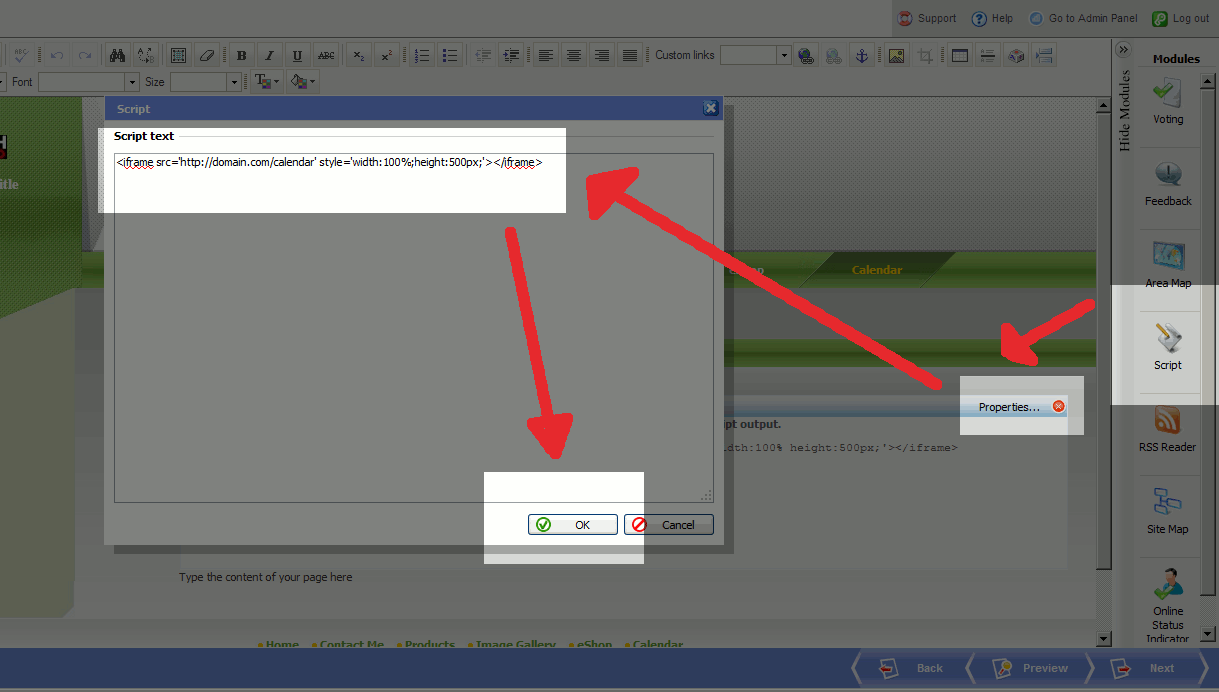This screenshot has height=692, width=1219.
Task: Toggle strikethrough formatting
Action: (x=326, y=56)
